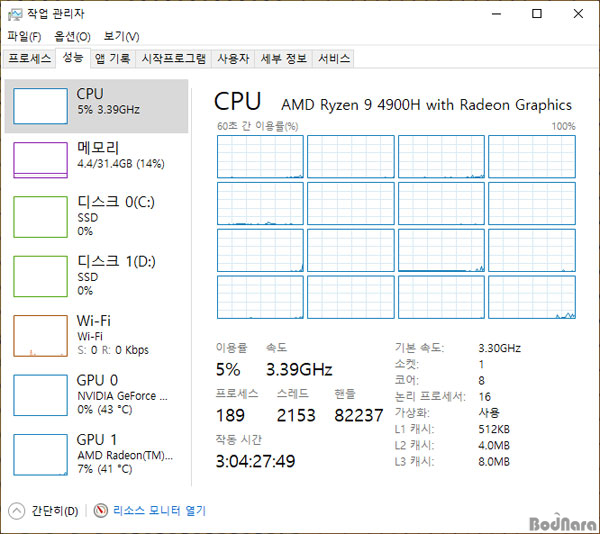Select the 디스크 1(D:) SSD graph
Viewport: 600px width, 534px height.
point(41,276)
